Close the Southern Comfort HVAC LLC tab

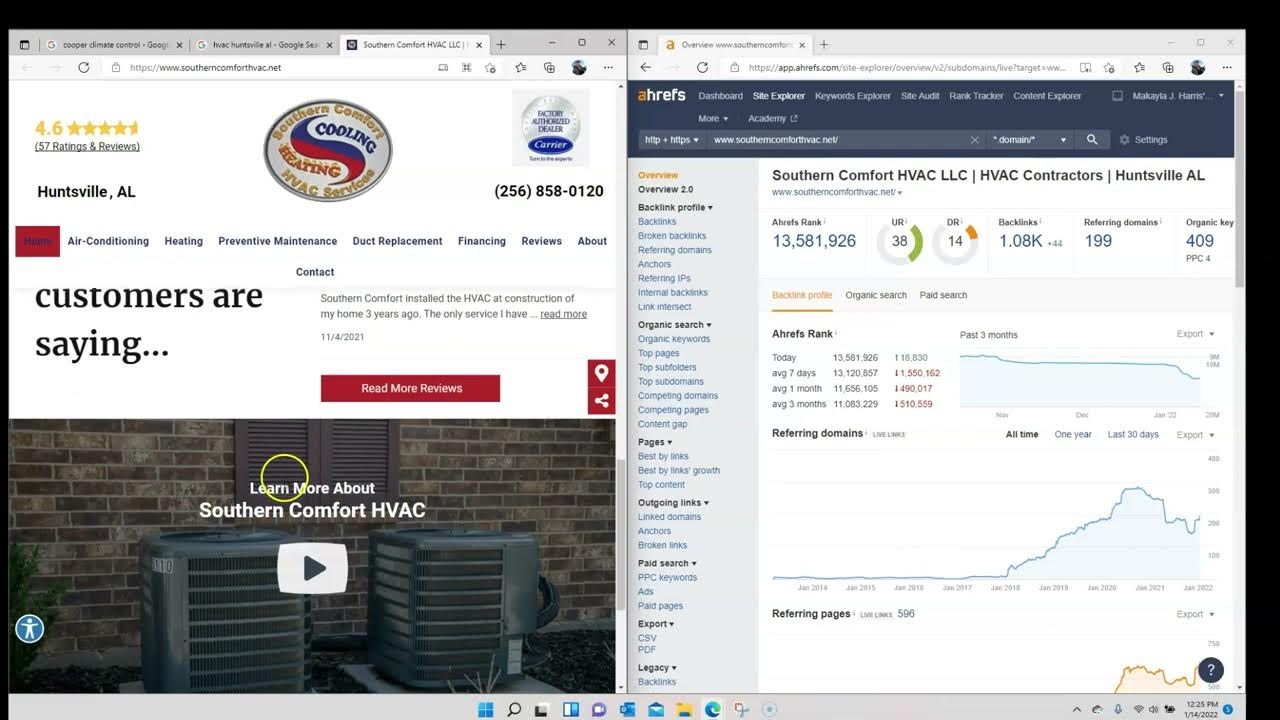point(480,44)
